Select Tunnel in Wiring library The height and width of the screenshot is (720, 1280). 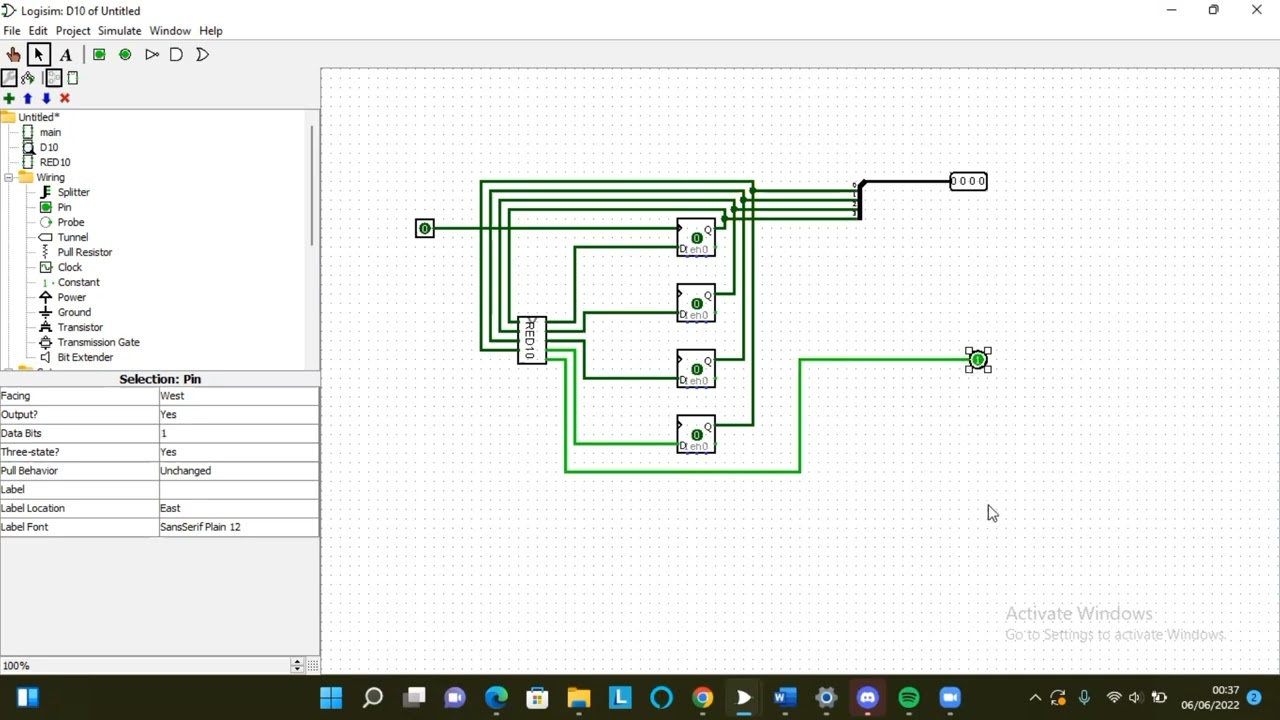72,237
